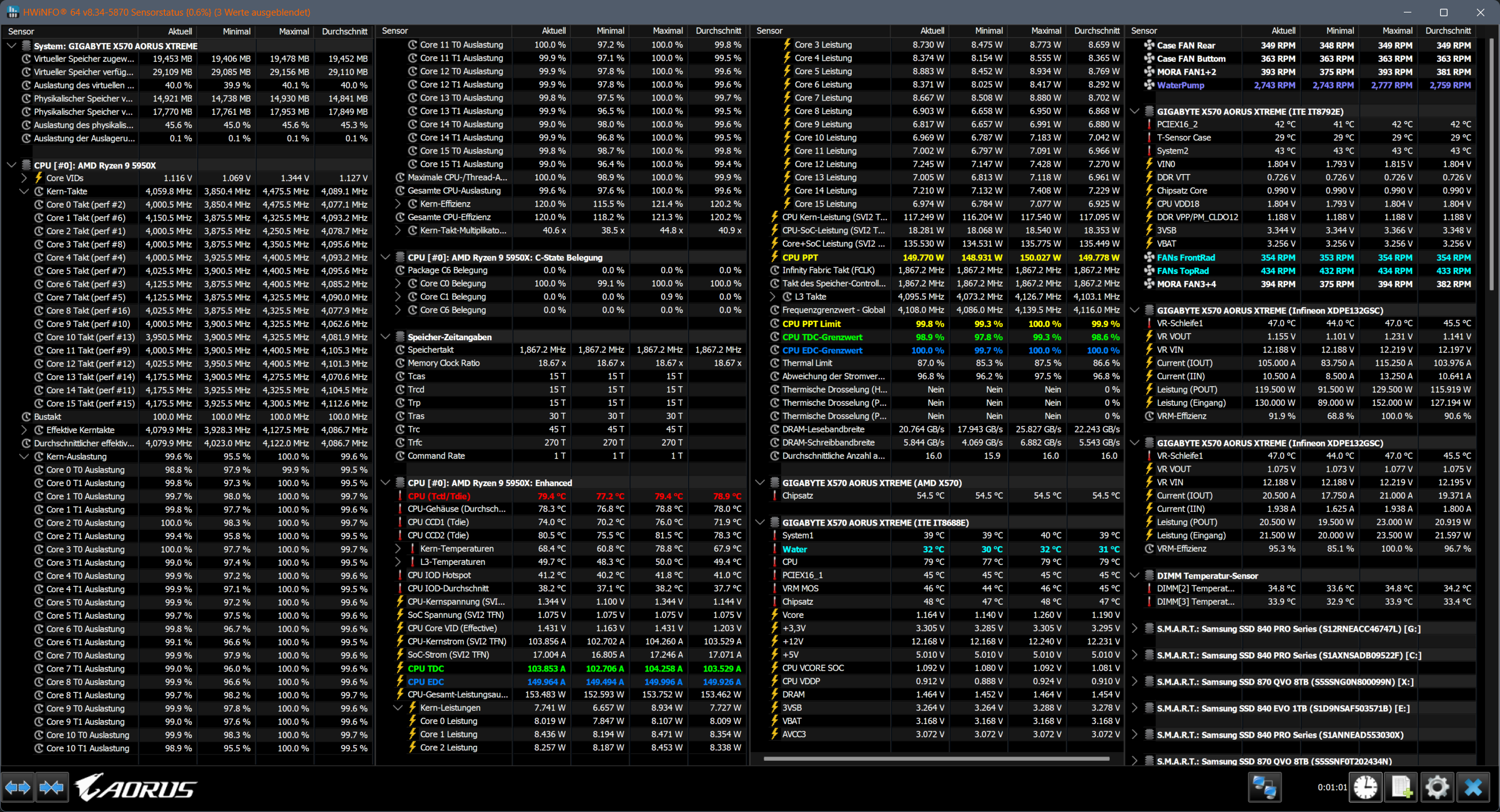Click the clock icon beside Speichertakt
This screenshot has width=1500, height=812.
[x=400, y=350]
